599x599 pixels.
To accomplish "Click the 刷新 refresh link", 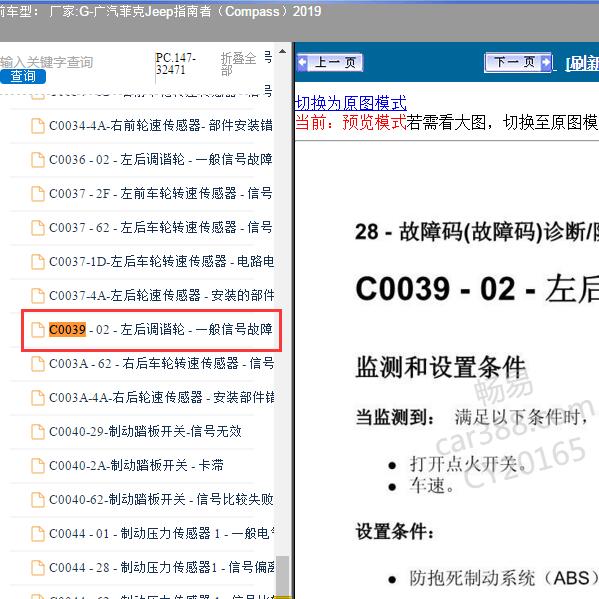I will click(x=582, y=63).
